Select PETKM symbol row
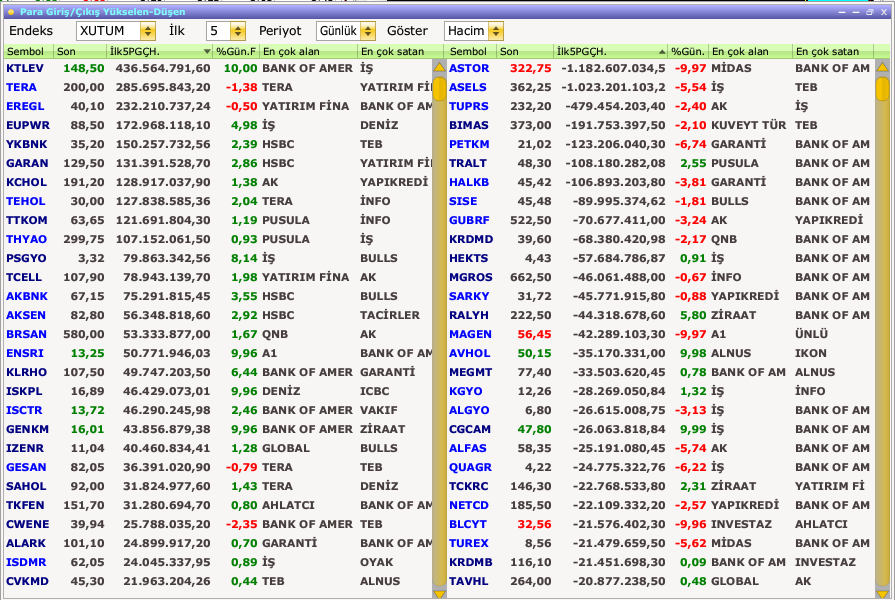 point(661,144)
